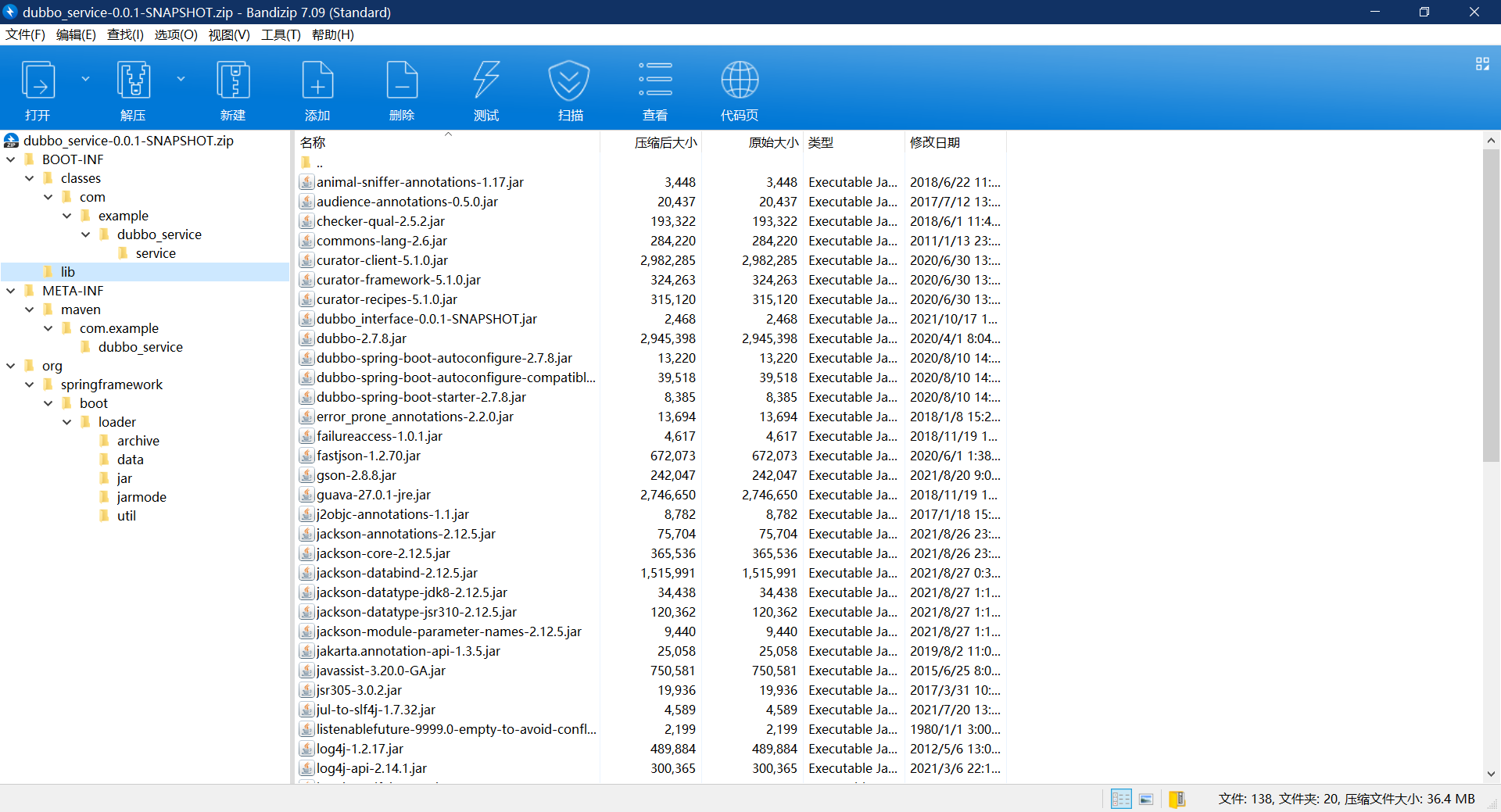Click the jsr305-3.0.2.jar file icon

click(307, 690)
